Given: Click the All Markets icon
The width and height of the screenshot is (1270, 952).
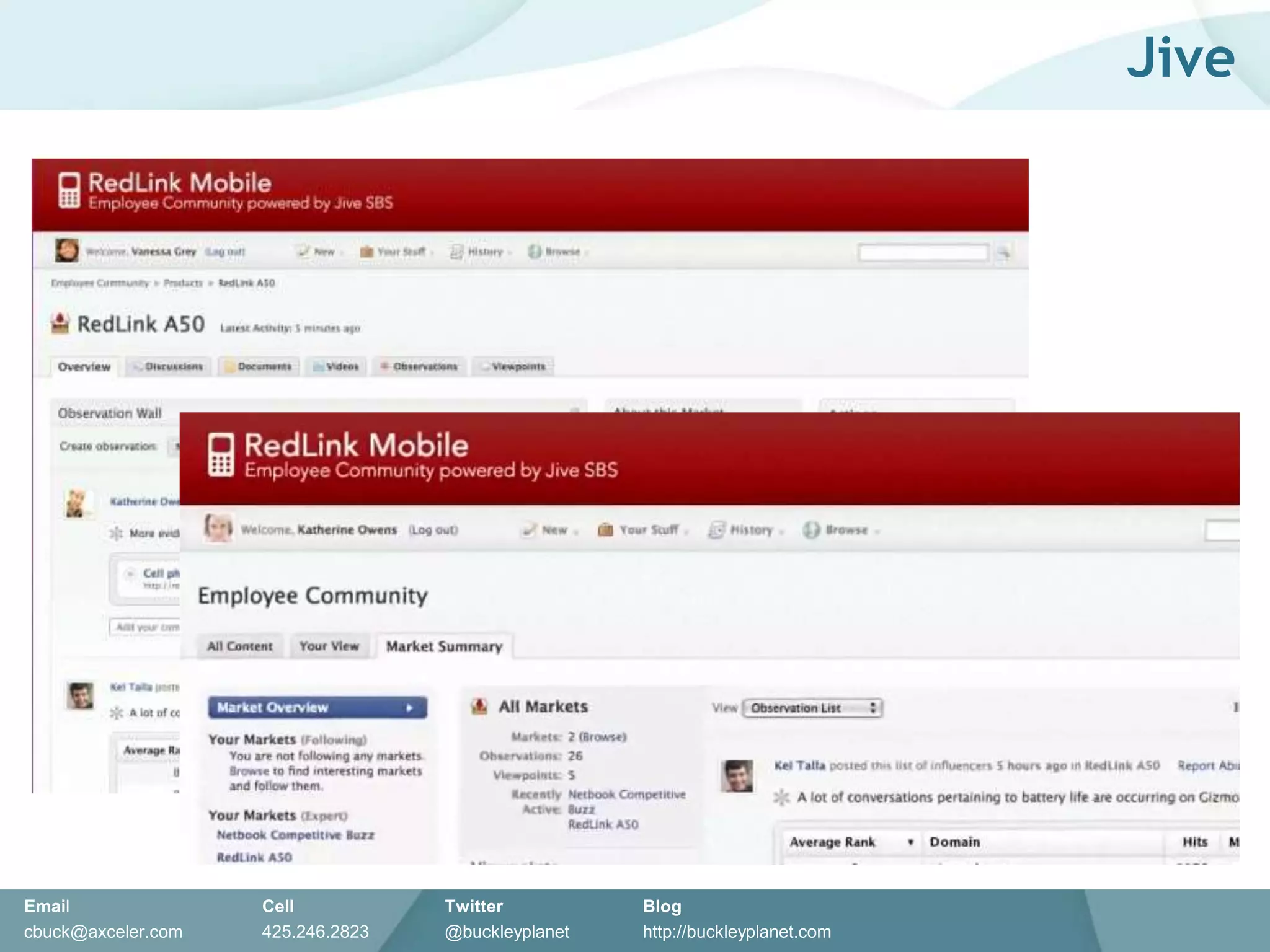Looking at the screenshot, I should click(x=479, y=706).
